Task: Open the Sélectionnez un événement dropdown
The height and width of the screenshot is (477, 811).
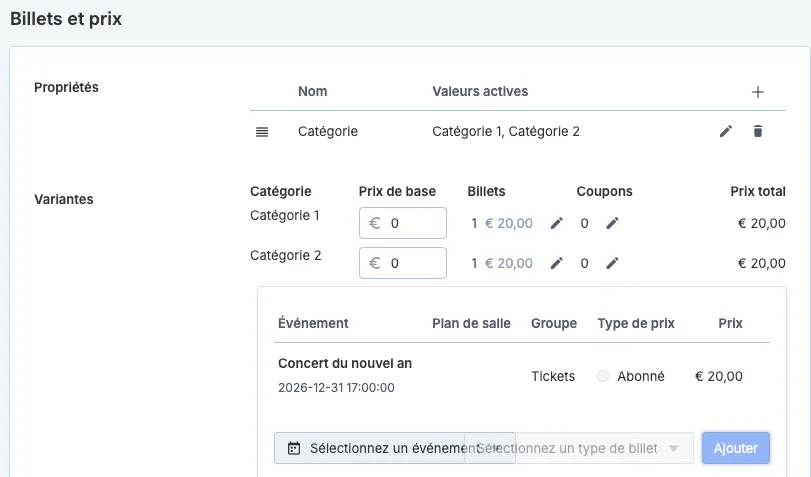Action: coord(395,448)
